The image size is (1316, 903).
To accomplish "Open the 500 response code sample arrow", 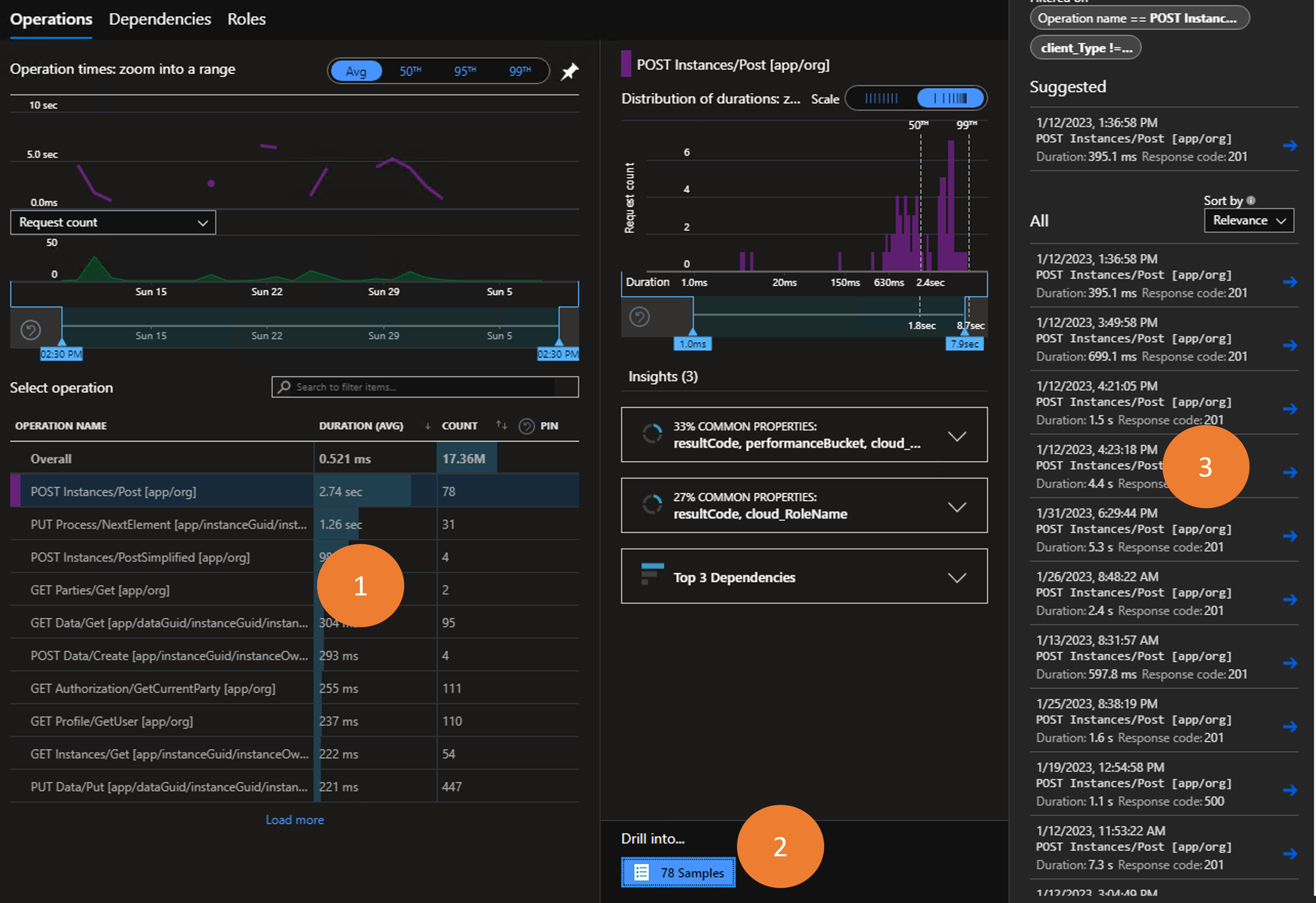I will pyautogui.click(x=1289, y=790).
